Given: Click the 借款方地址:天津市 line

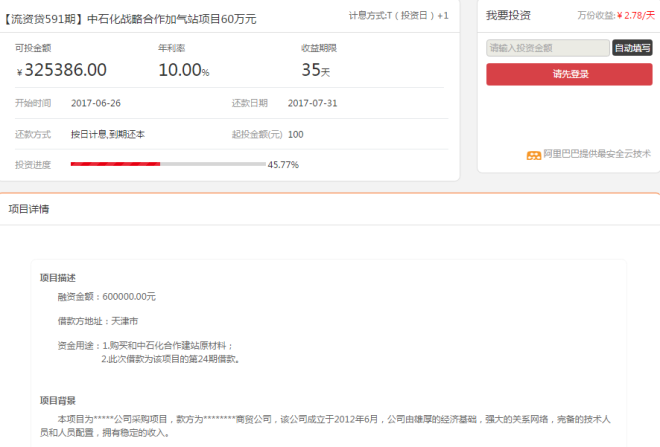Looking at the screenshot, I should click(x=98, y=321).
